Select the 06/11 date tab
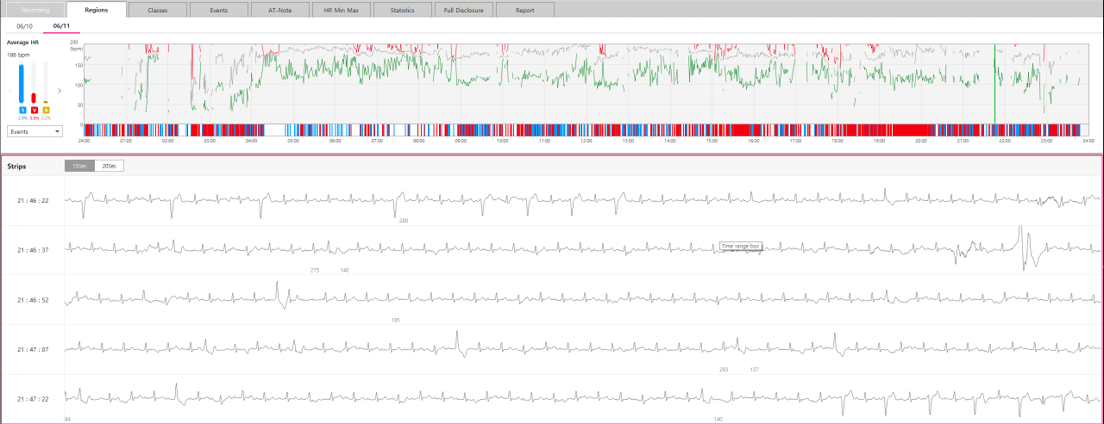 pyautogui.click(x=61, y=26)
